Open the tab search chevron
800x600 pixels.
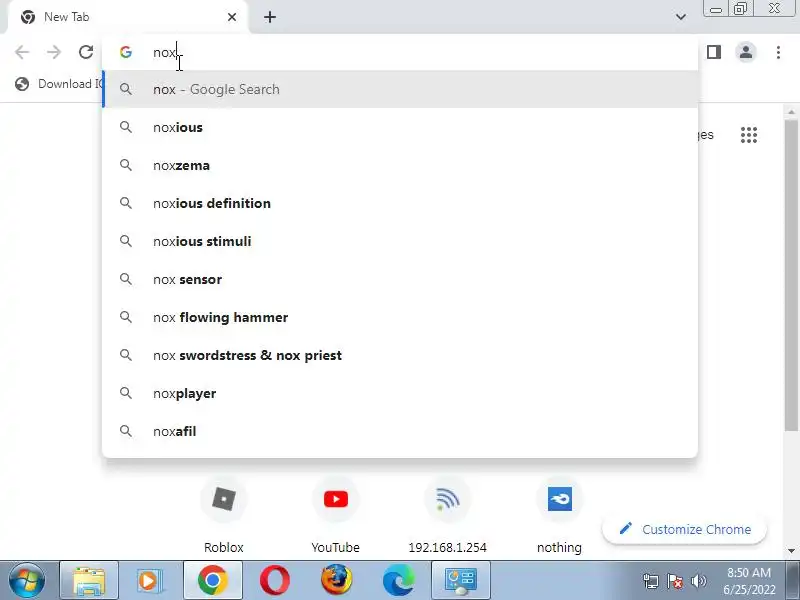(x=681, y=17)
